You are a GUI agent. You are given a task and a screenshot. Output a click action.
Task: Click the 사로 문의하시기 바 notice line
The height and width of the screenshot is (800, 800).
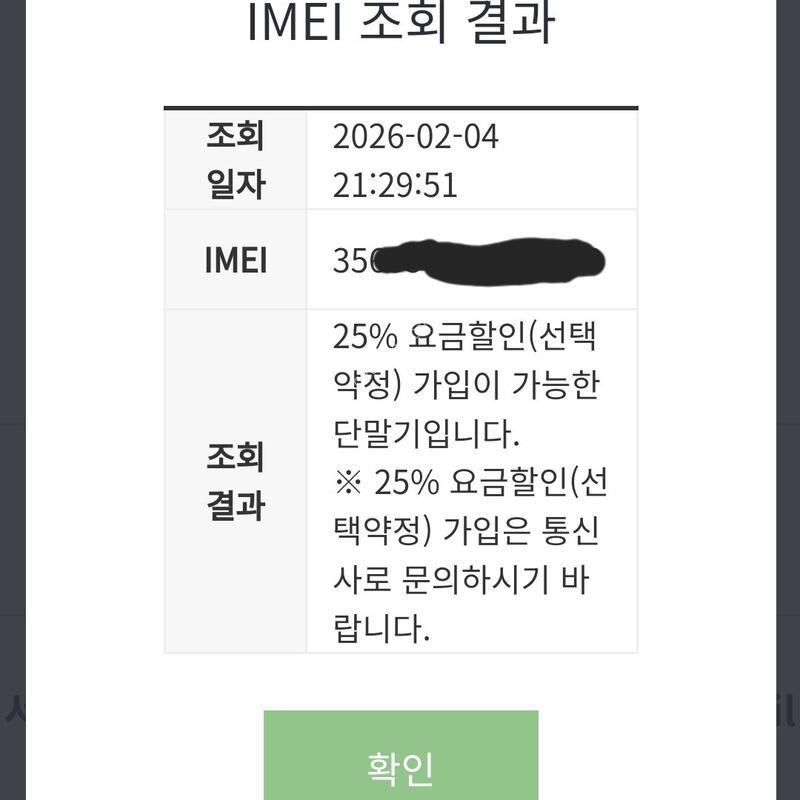click(x=465, y=582)
